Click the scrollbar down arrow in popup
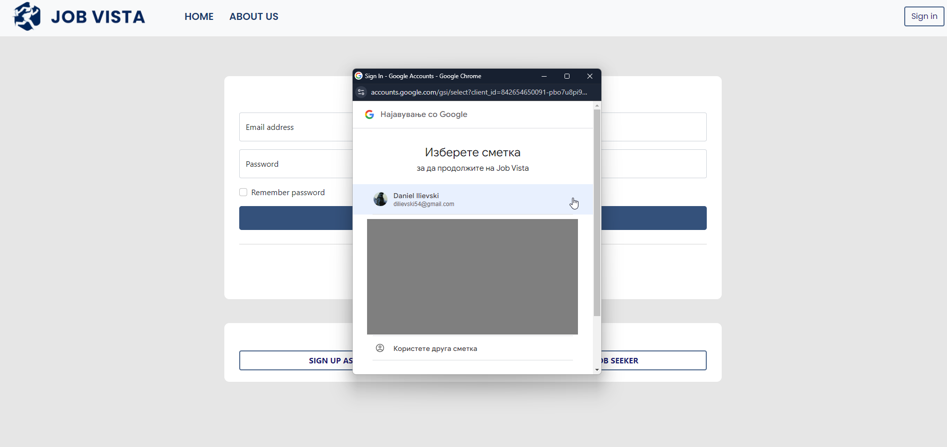 pos(597,370)
